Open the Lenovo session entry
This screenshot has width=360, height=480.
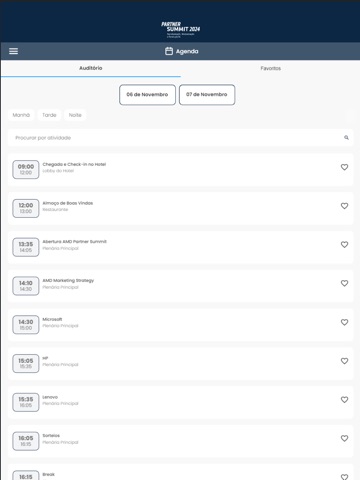(180, 402)
